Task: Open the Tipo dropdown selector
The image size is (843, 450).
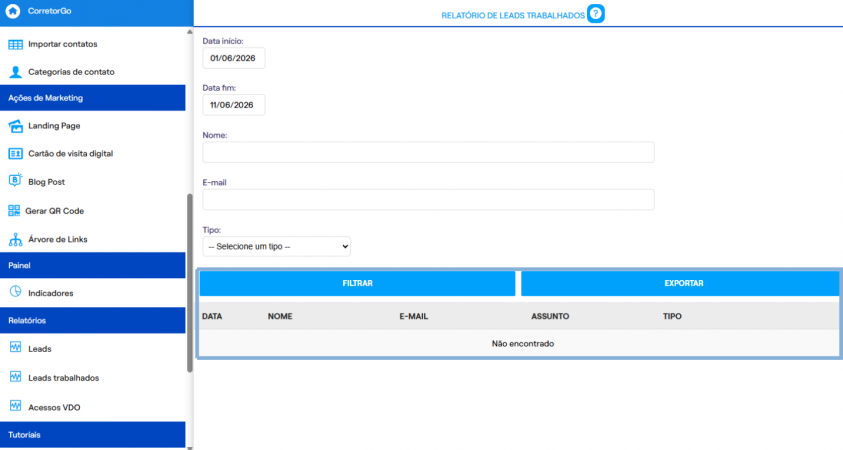Action: (276, 246)
